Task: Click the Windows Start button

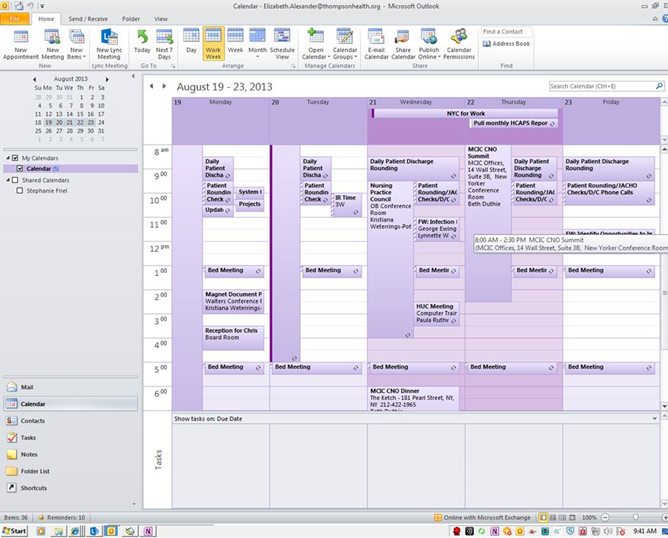Action: 14,531
